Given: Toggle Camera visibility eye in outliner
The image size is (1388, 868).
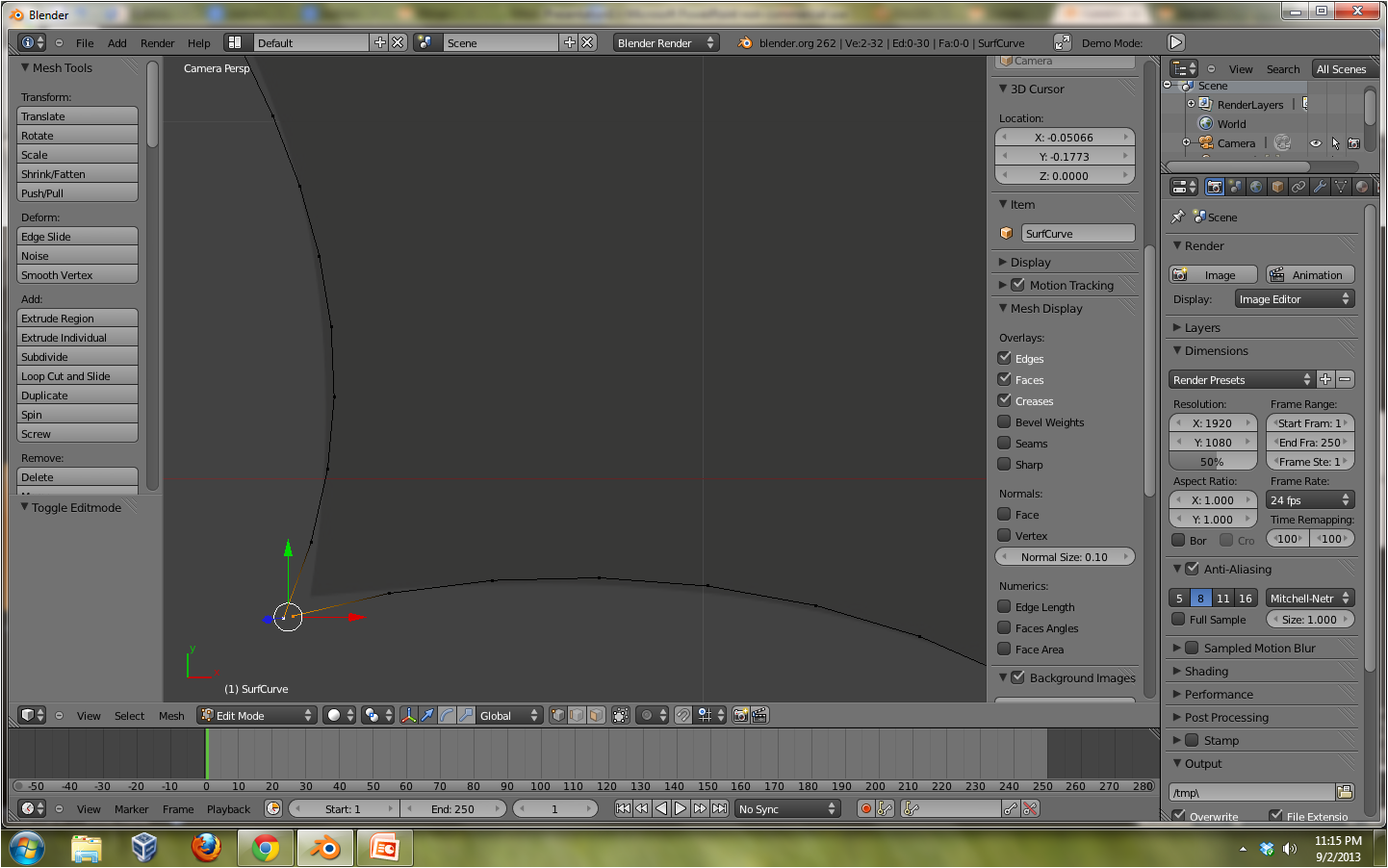Looking at the screenshot, I should pyautogui.click(x=1315, y=143).
